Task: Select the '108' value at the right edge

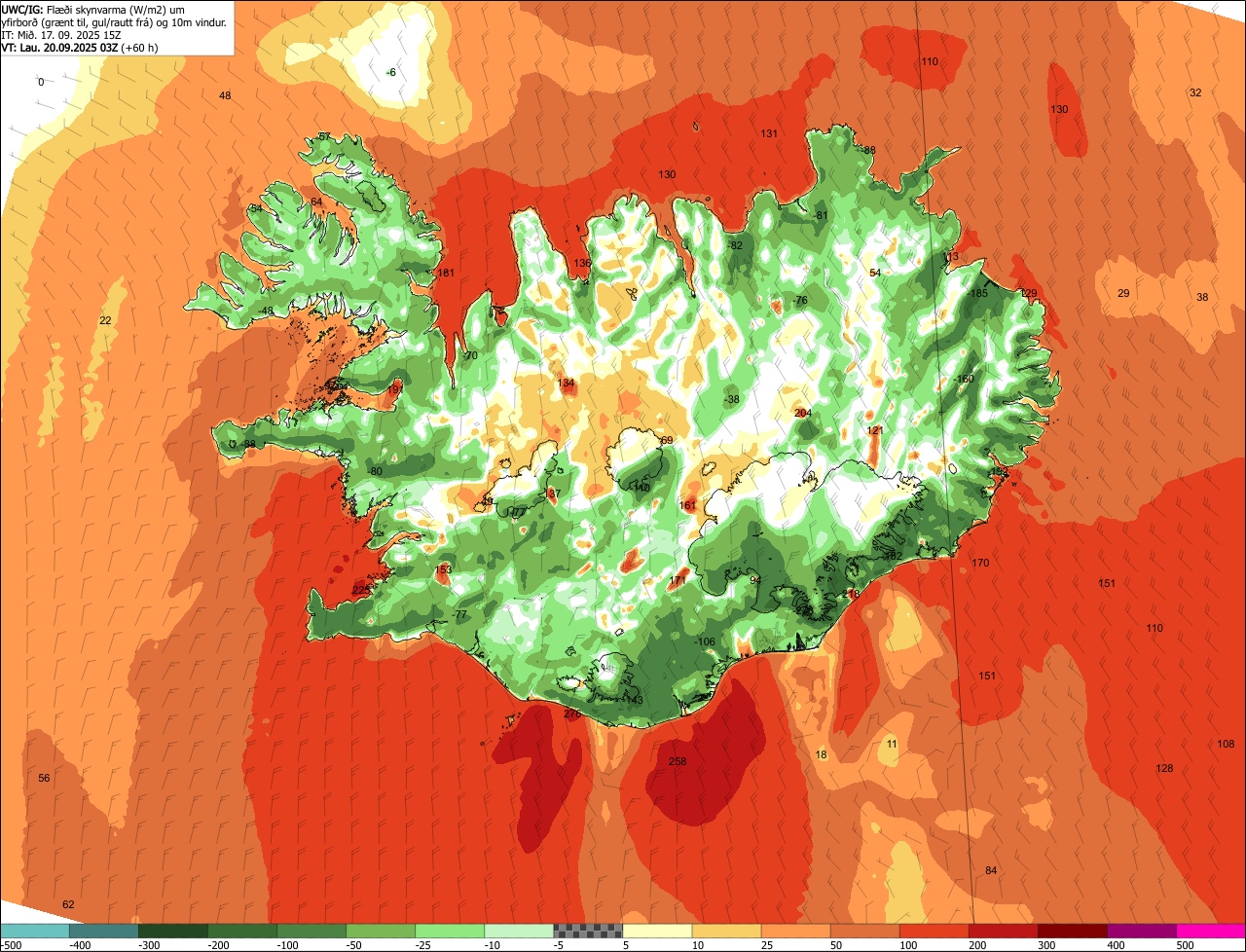Action: [x=1226, y=744]
